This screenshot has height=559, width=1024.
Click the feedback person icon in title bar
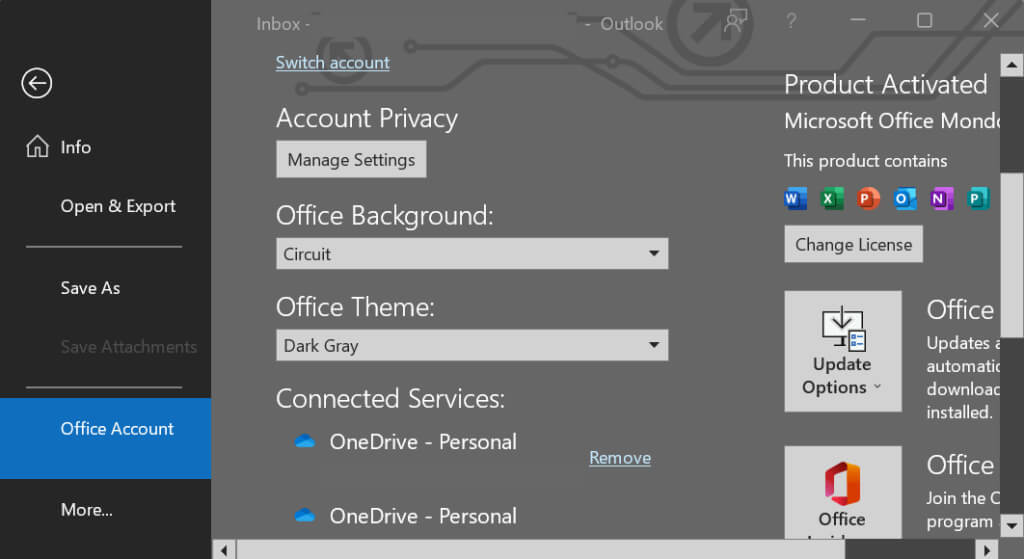pos(736,22)
